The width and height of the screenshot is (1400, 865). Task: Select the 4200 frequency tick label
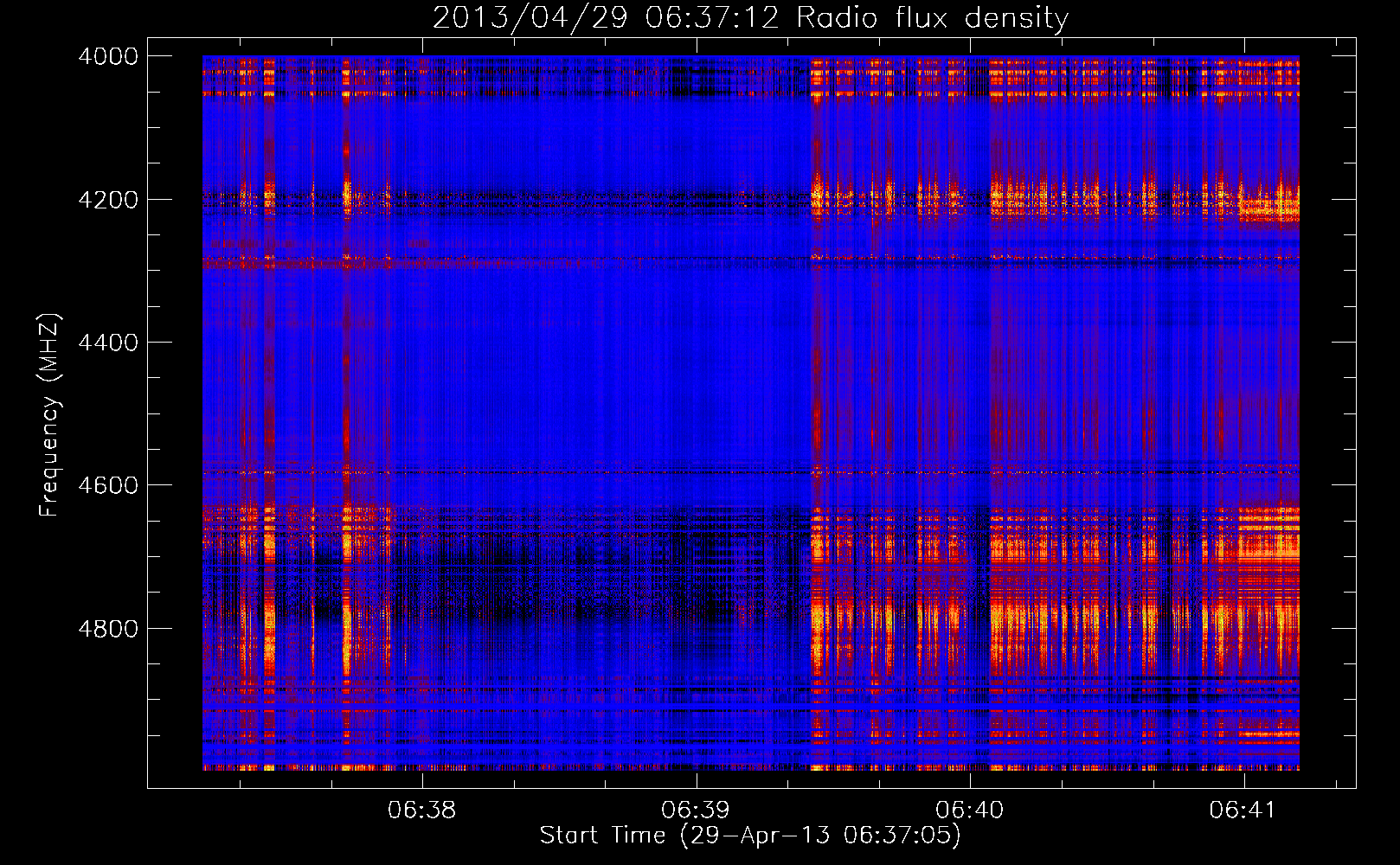pyautogui.click(x=108, y=200)
